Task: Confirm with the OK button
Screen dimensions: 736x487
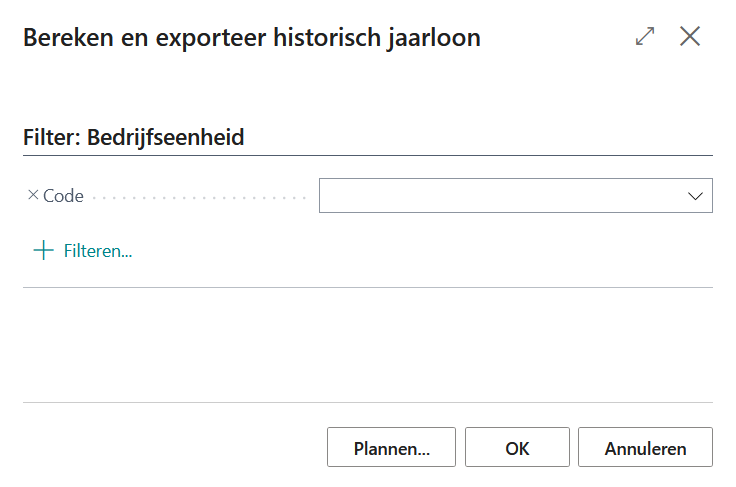Action: click(x=517, y=449)
